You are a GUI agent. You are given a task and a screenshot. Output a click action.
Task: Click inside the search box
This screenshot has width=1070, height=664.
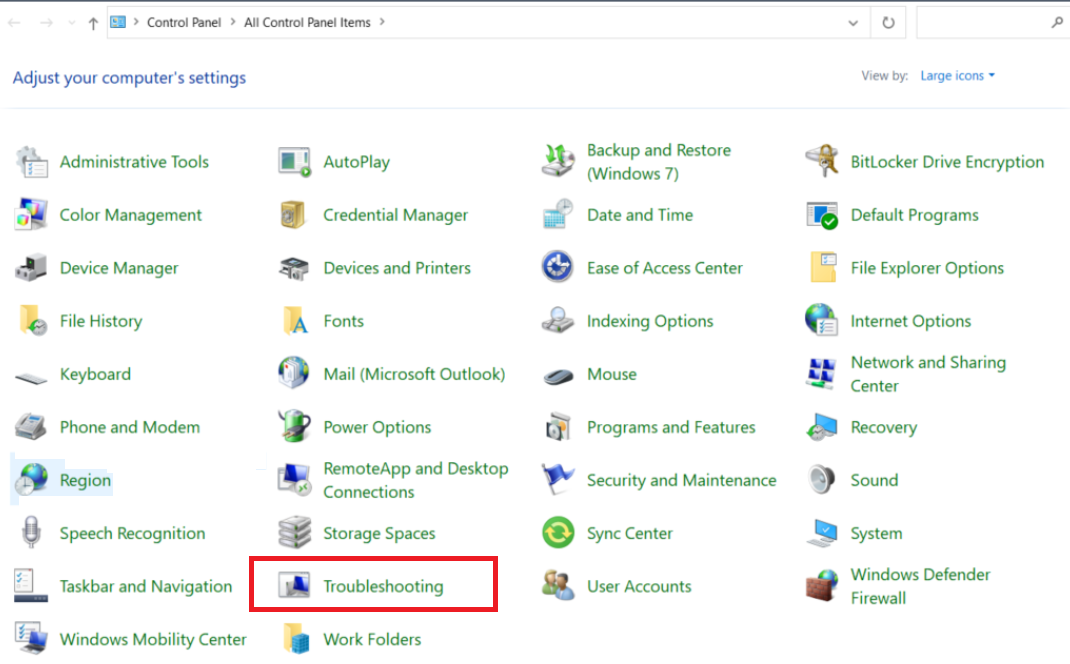pos(990,21)
